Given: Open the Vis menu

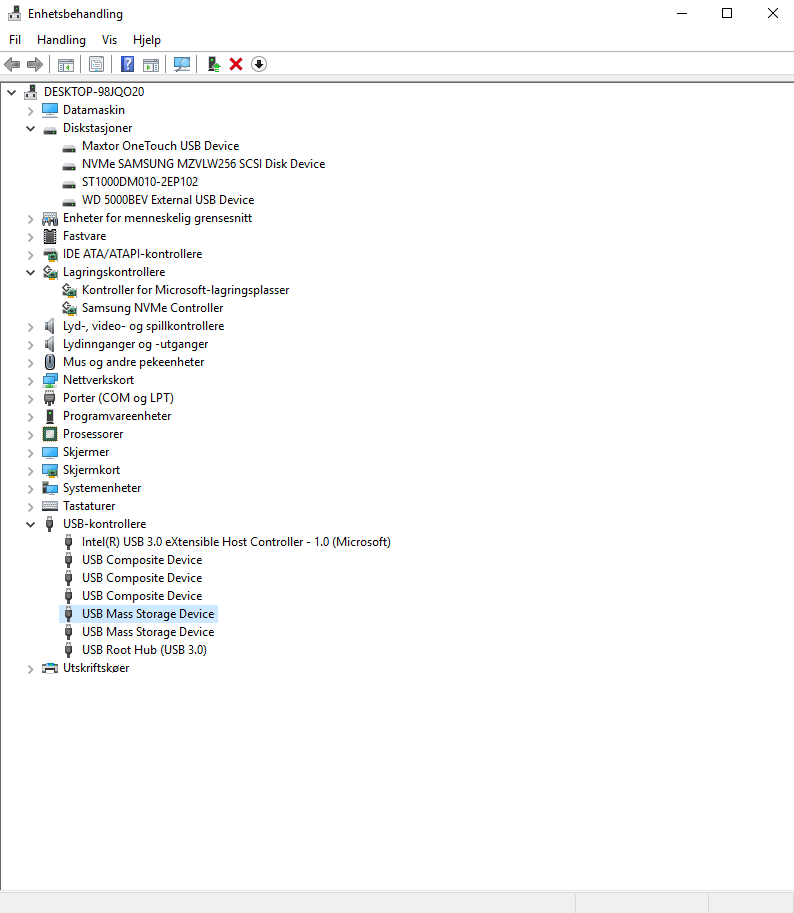Looking at the screenshot, I should click(109, 40).
